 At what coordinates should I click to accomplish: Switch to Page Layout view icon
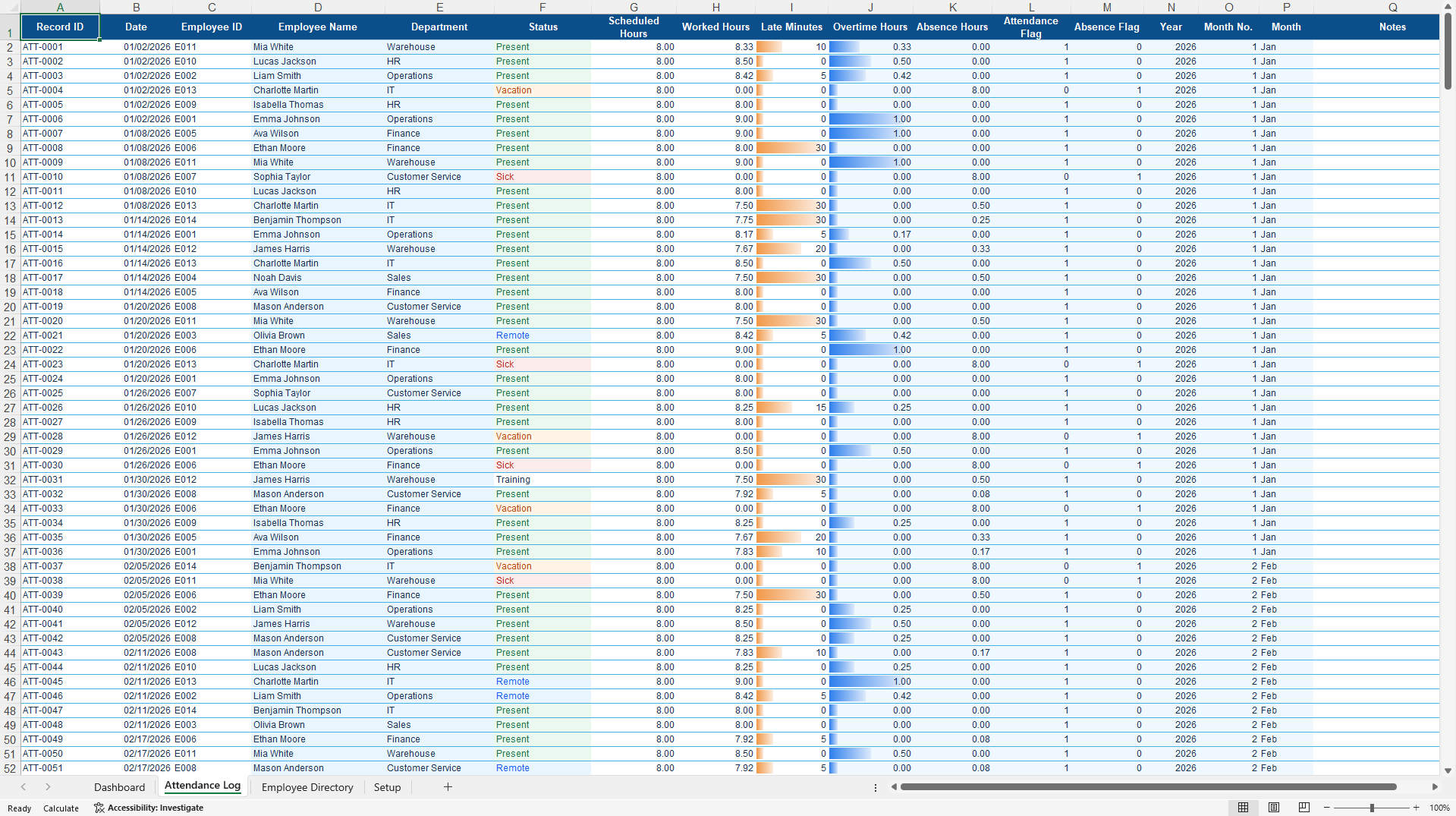click(x=1274, y=808)
